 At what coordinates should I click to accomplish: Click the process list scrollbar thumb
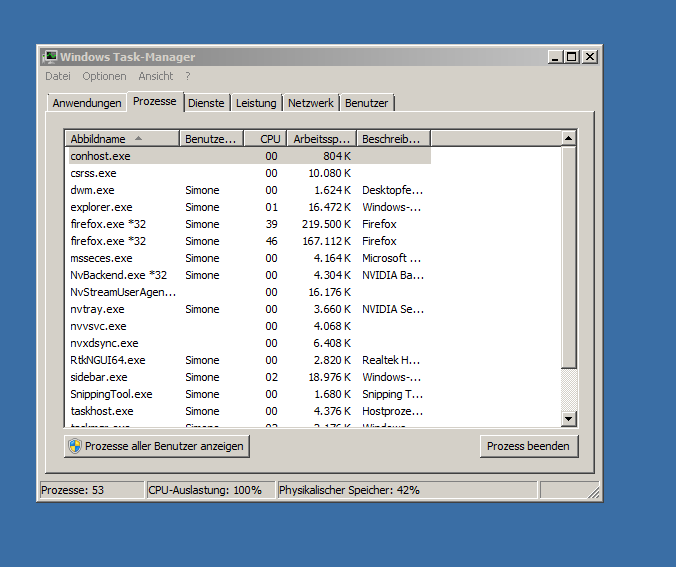pos(568,257)
